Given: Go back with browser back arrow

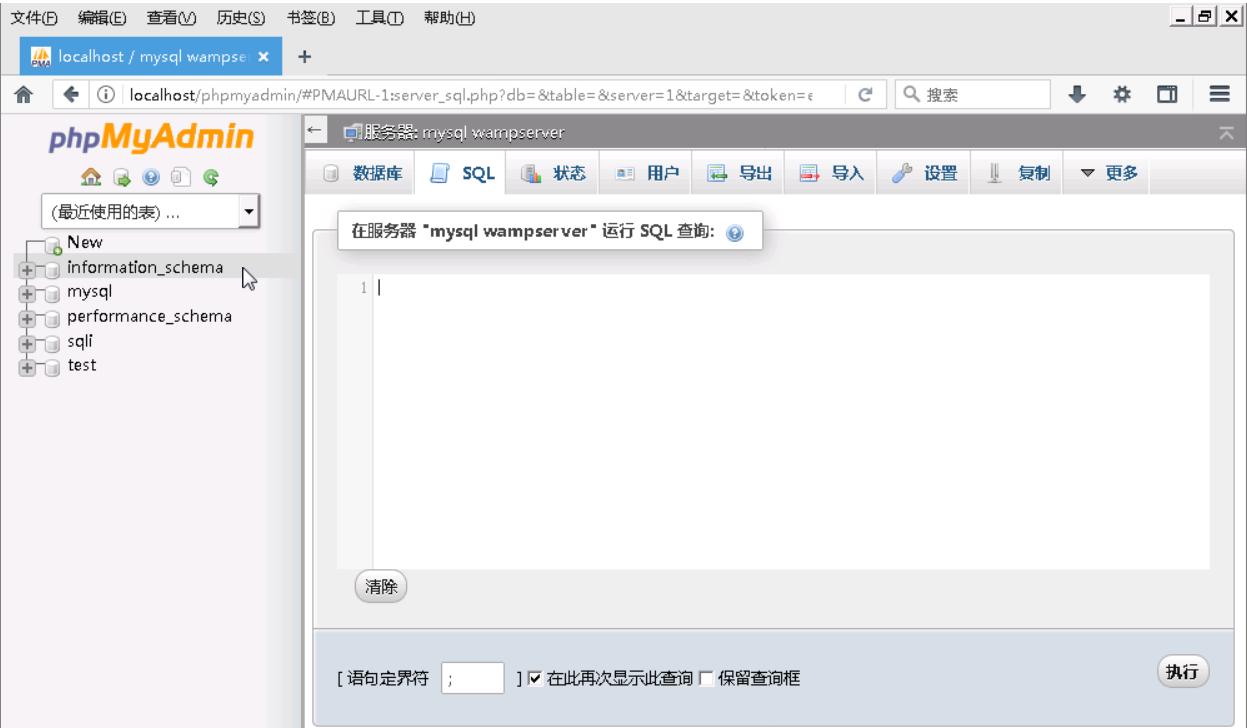Looking at the screenshot, I should click(x=70, y=94).
